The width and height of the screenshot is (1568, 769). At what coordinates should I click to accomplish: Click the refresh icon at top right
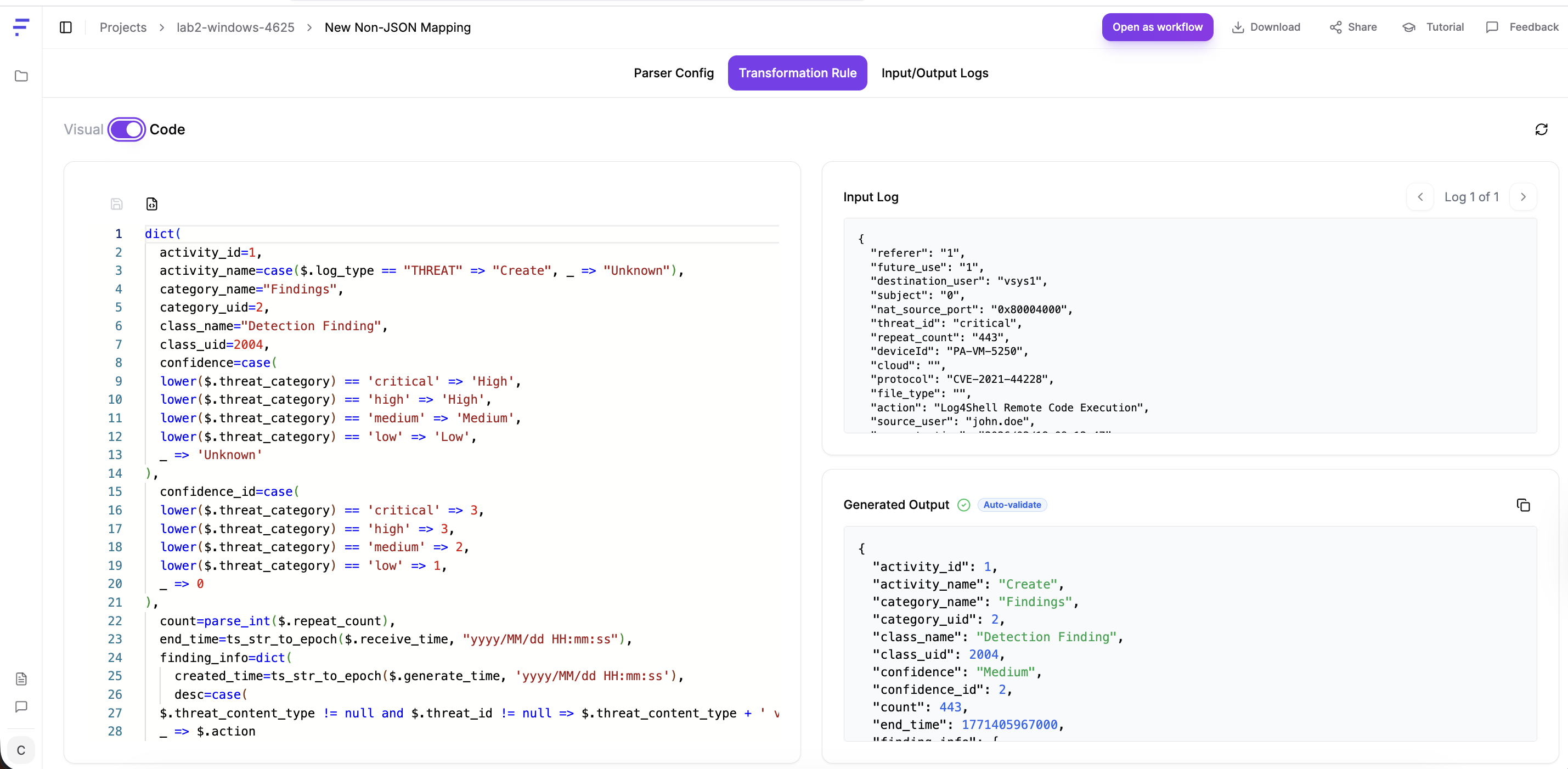1541,129
